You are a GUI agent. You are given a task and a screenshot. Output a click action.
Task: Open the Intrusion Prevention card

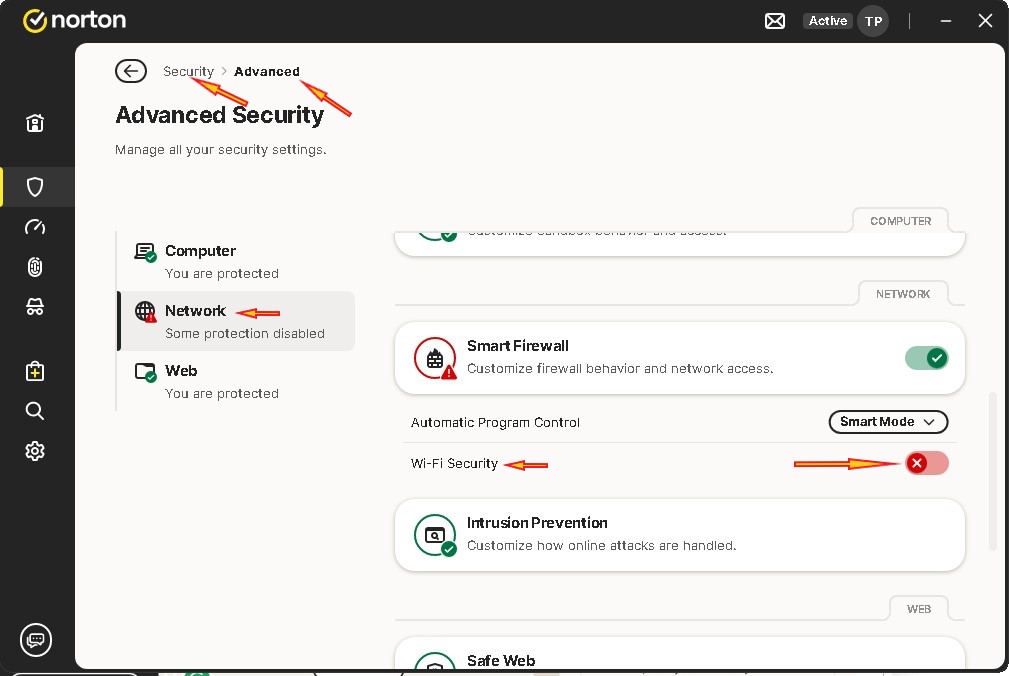679,535
